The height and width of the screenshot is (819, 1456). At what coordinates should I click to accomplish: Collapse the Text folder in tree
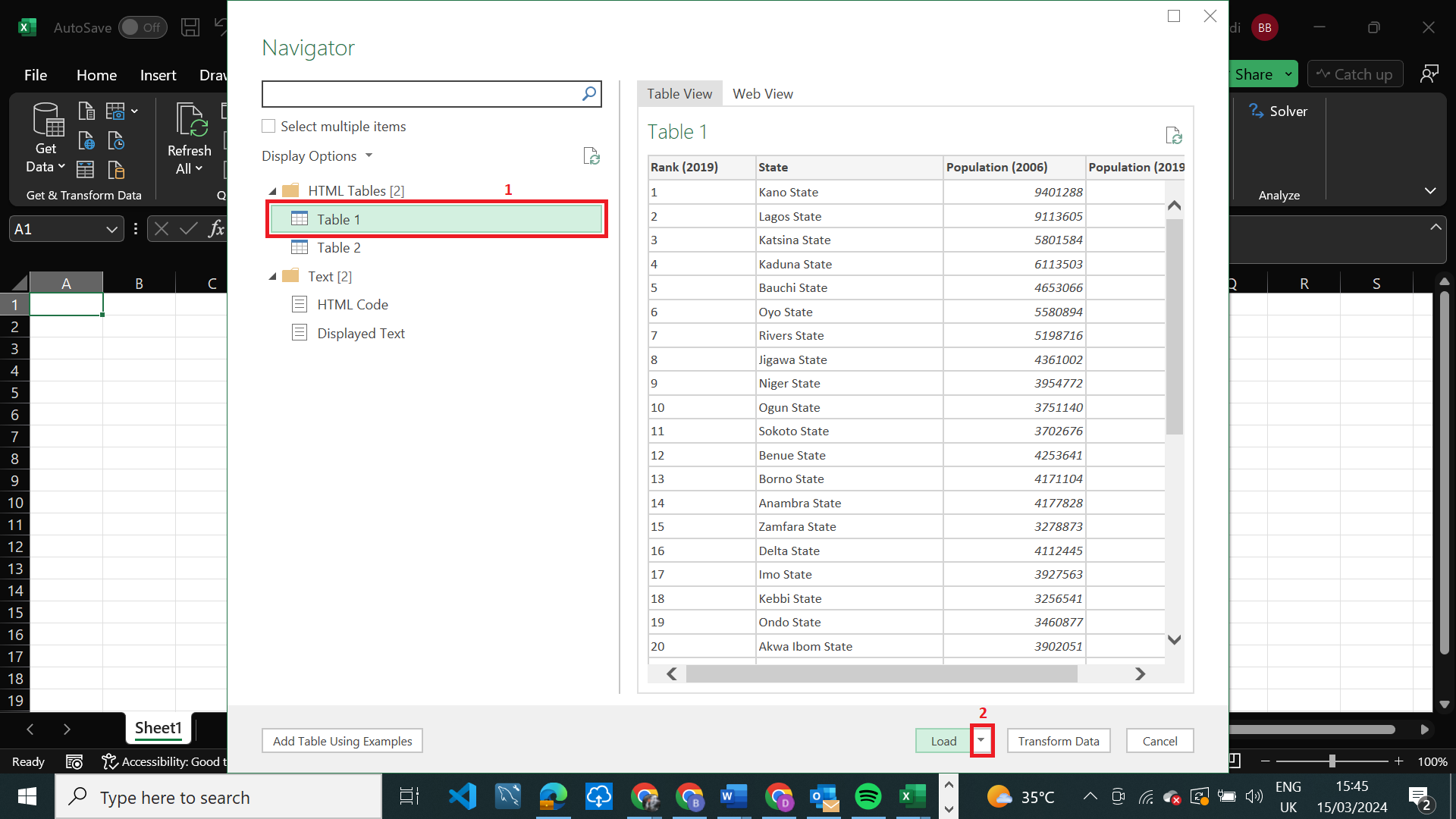273,277
